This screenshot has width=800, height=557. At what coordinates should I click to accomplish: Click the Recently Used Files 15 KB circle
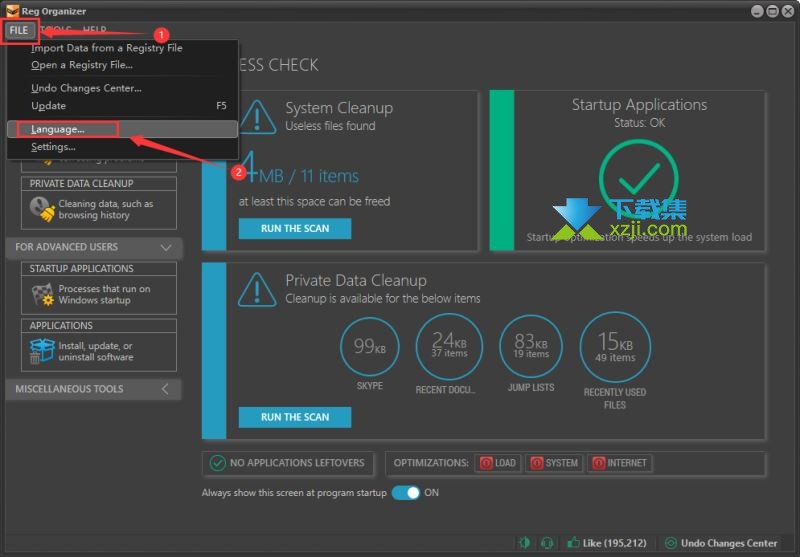click(x=615, y=347)
